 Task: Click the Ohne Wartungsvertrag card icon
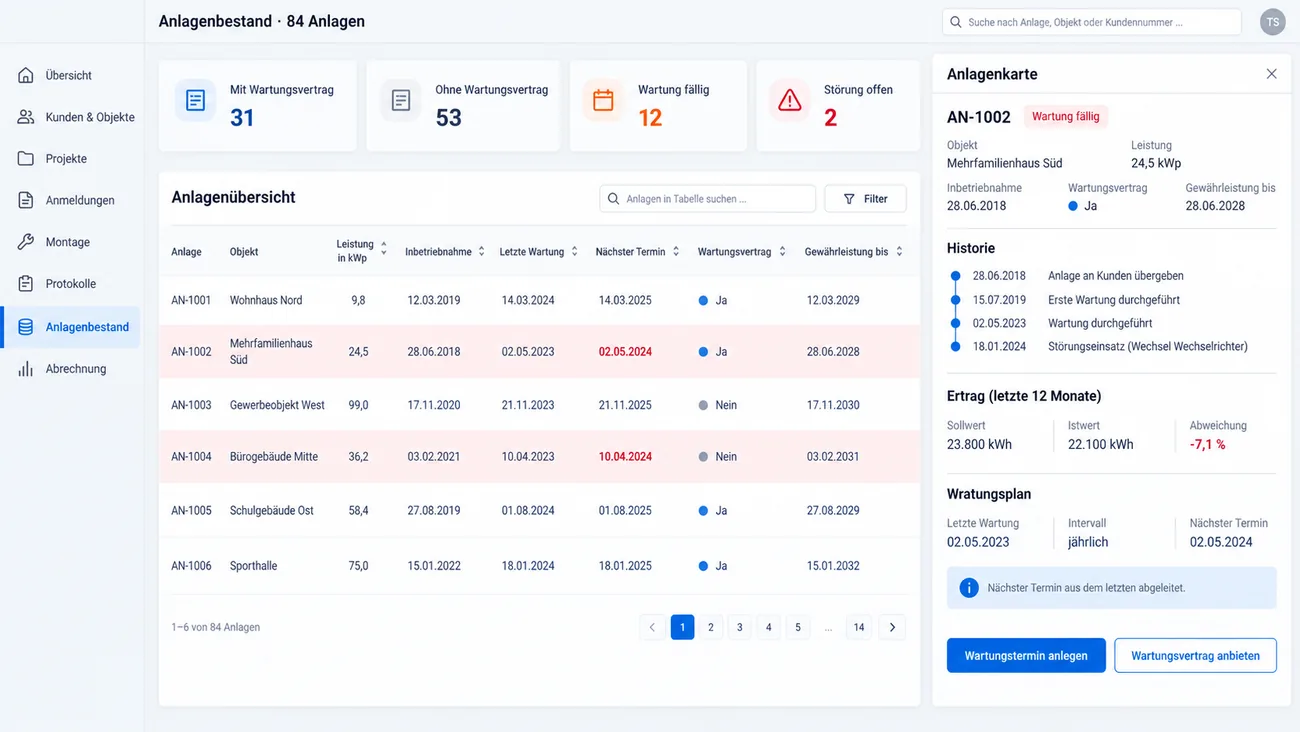click(401, 101)
